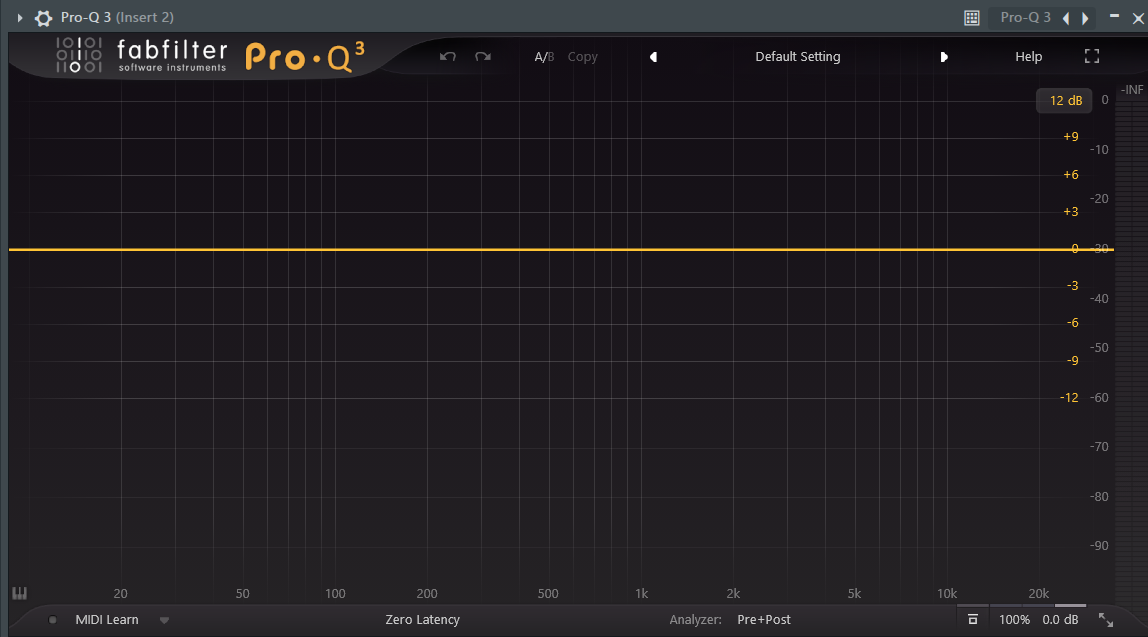Click the Undo arrow

(x=448, y=56)
